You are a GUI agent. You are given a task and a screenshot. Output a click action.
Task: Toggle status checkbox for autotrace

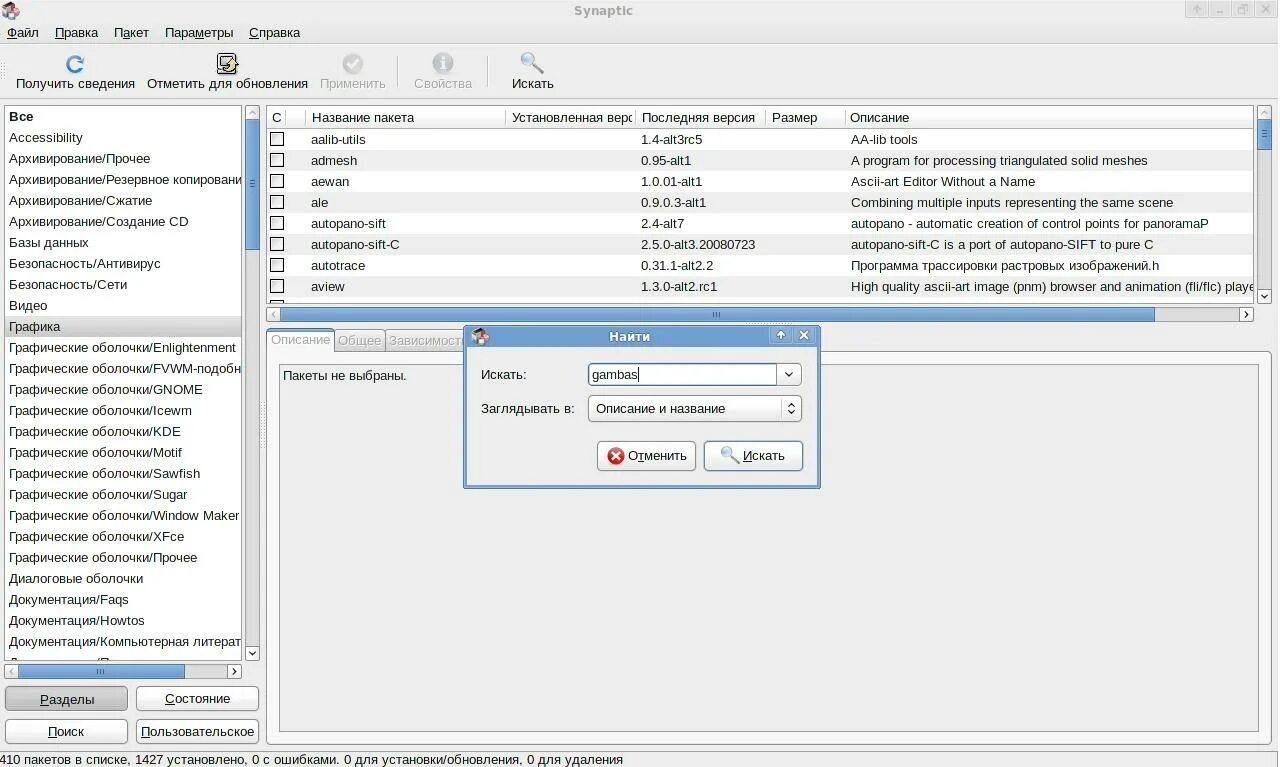tap(277, 265)
